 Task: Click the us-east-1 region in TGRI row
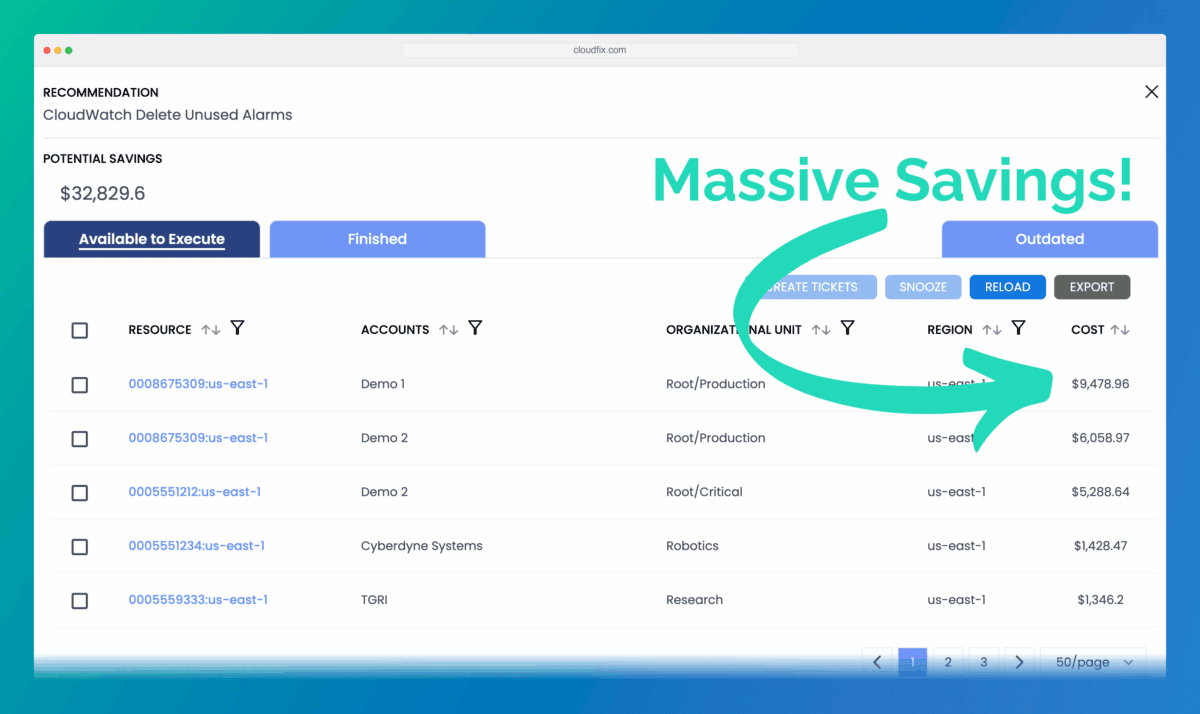click(956, 600)
